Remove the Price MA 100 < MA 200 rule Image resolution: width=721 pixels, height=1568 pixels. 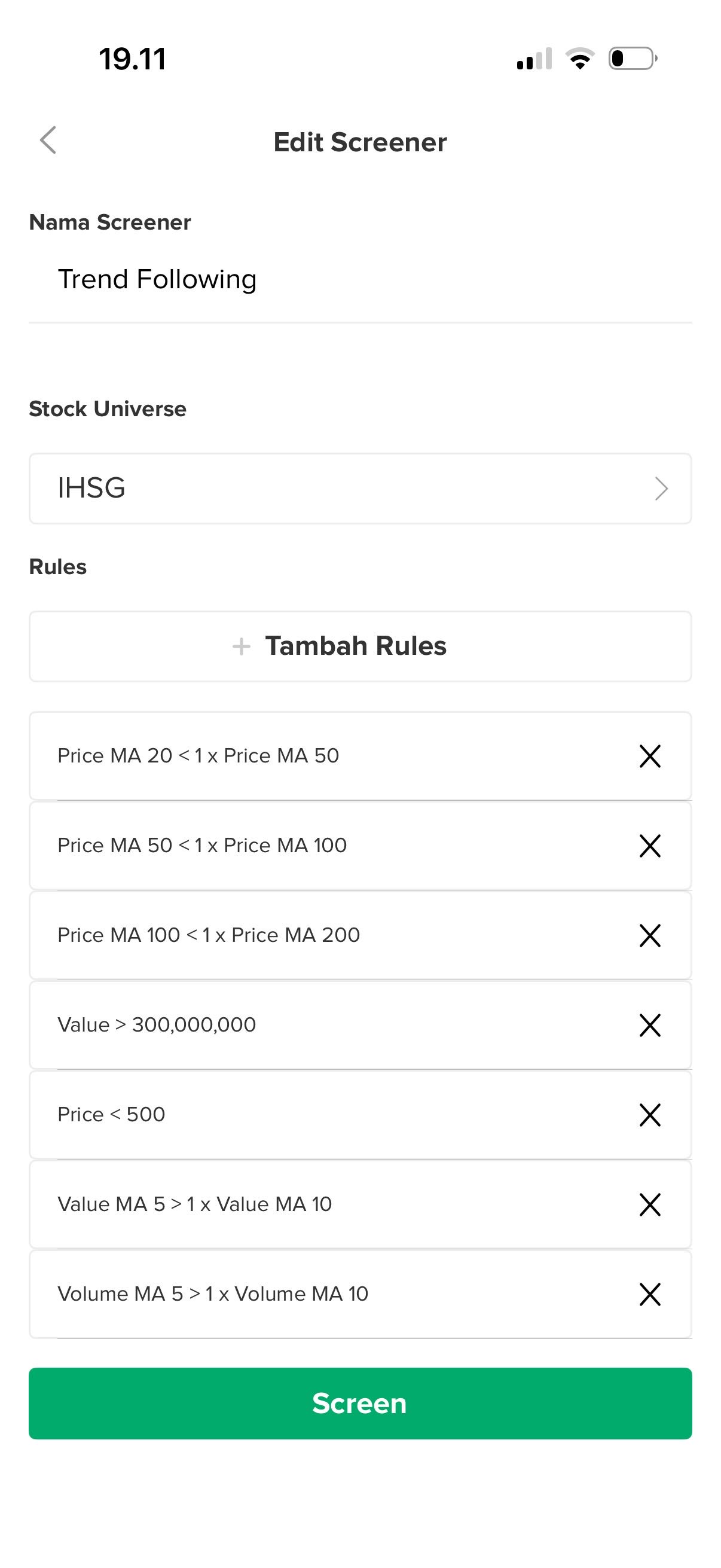point(650,935)
